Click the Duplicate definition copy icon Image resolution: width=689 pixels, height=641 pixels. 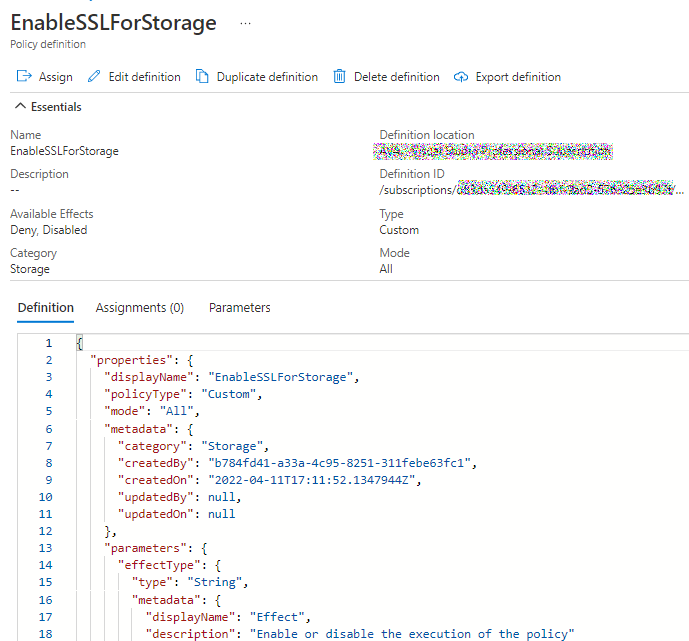click(x=203, y=77)
